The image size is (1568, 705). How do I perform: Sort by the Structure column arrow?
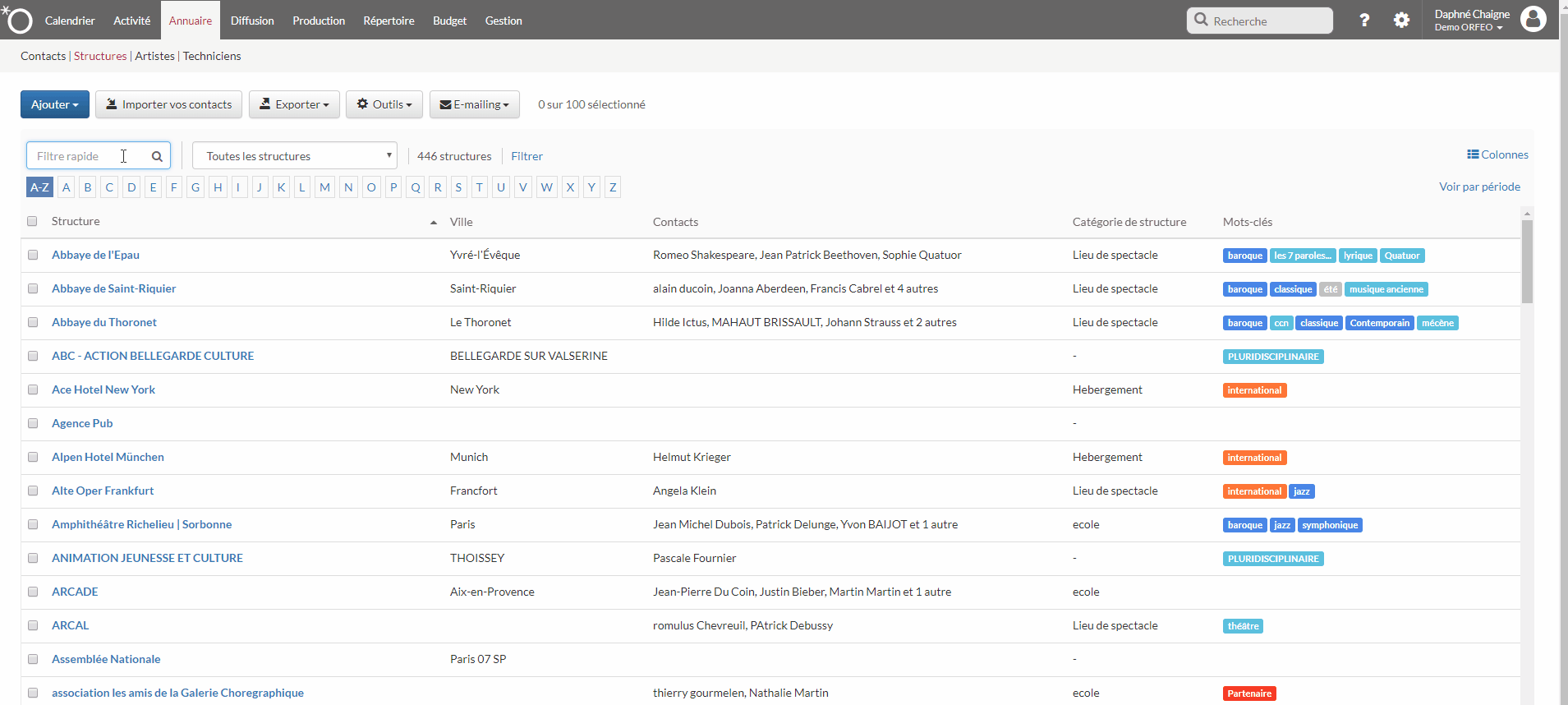(434, 223)
